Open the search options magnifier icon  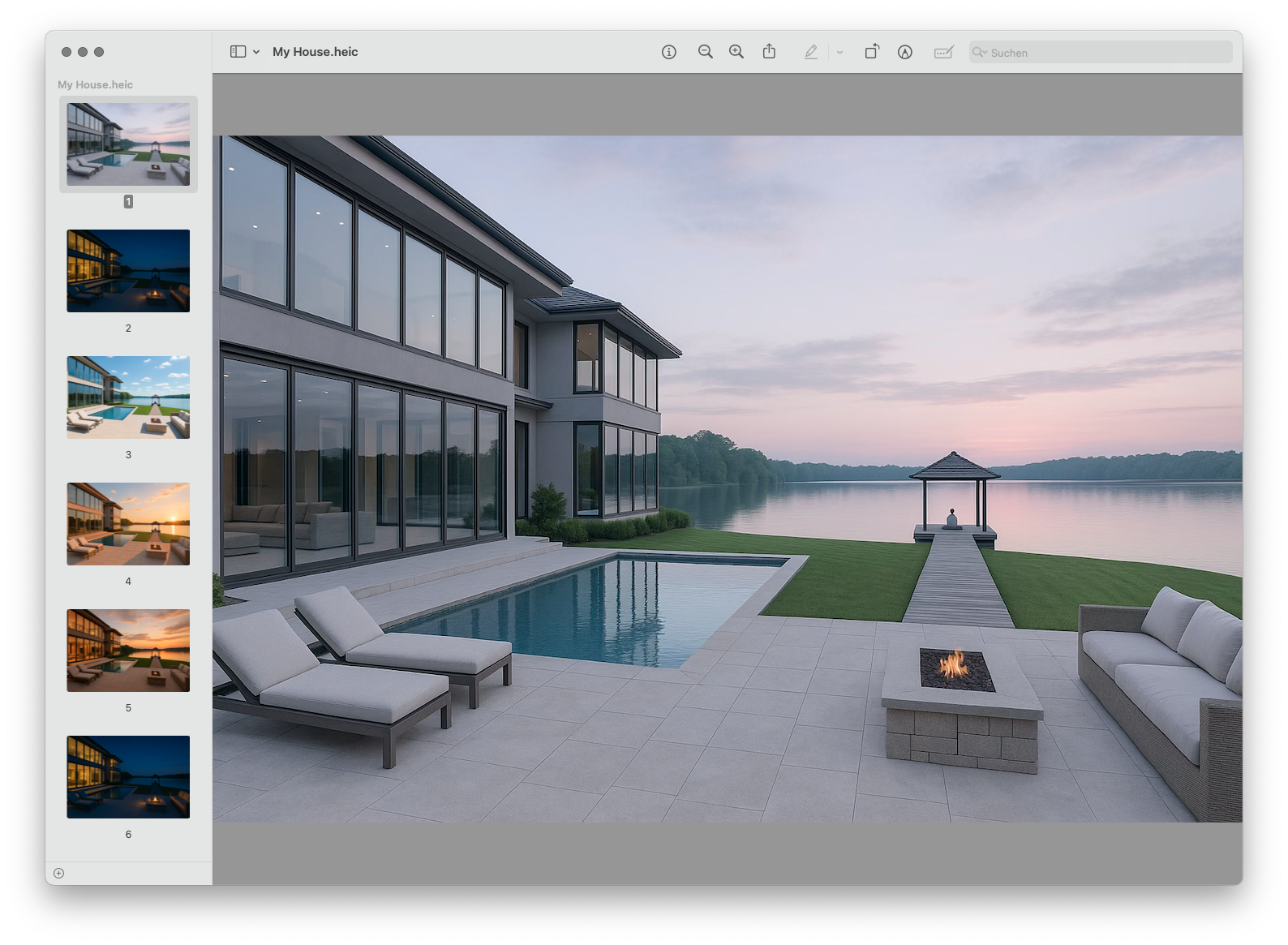pos(980,53)
